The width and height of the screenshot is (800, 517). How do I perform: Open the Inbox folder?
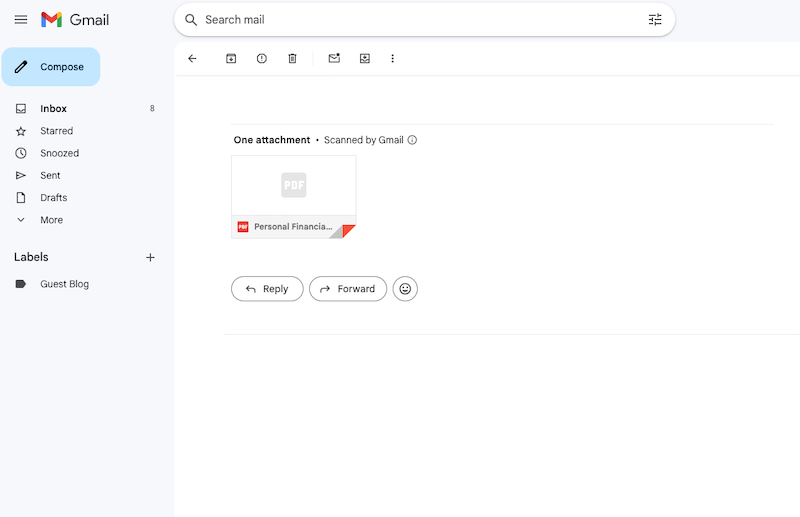53,108
